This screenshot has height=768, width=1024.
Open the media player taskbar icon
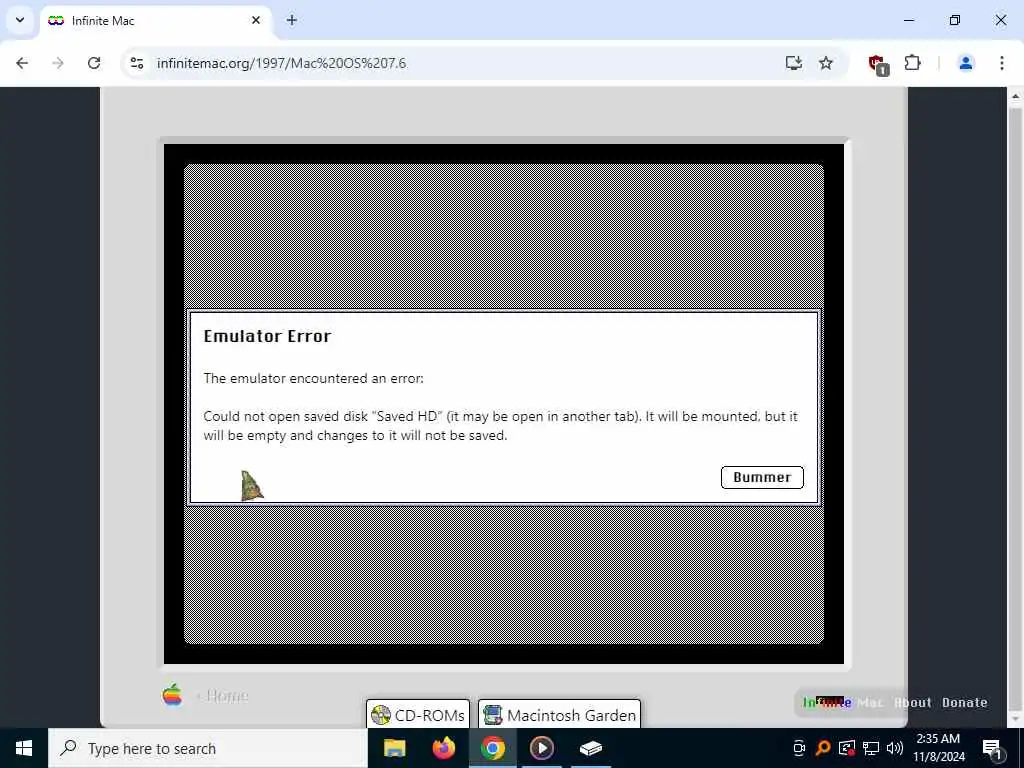pos(541,748)
